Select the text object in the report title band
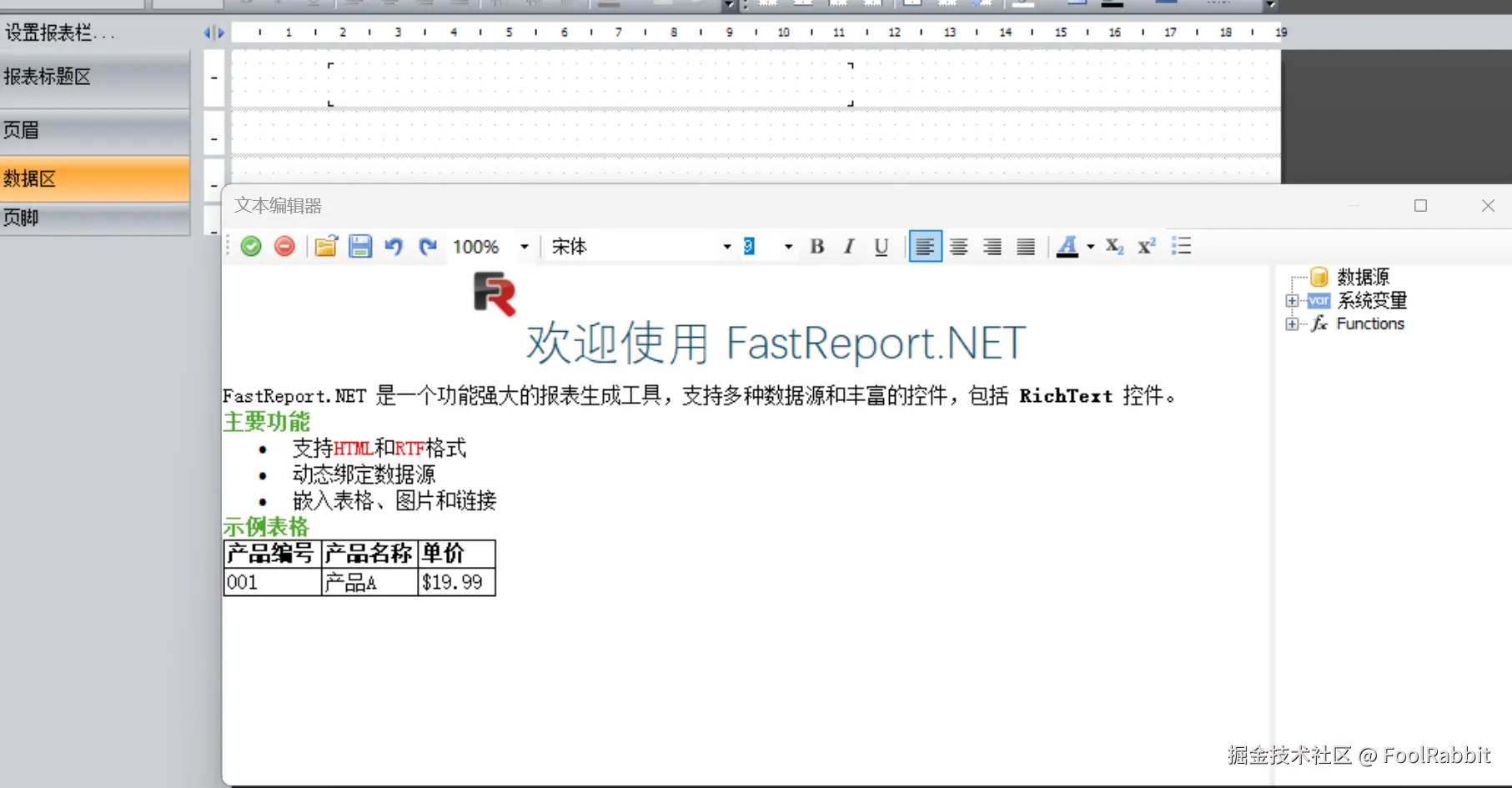This screenshot has height=788, width=1512. [590, 84]
